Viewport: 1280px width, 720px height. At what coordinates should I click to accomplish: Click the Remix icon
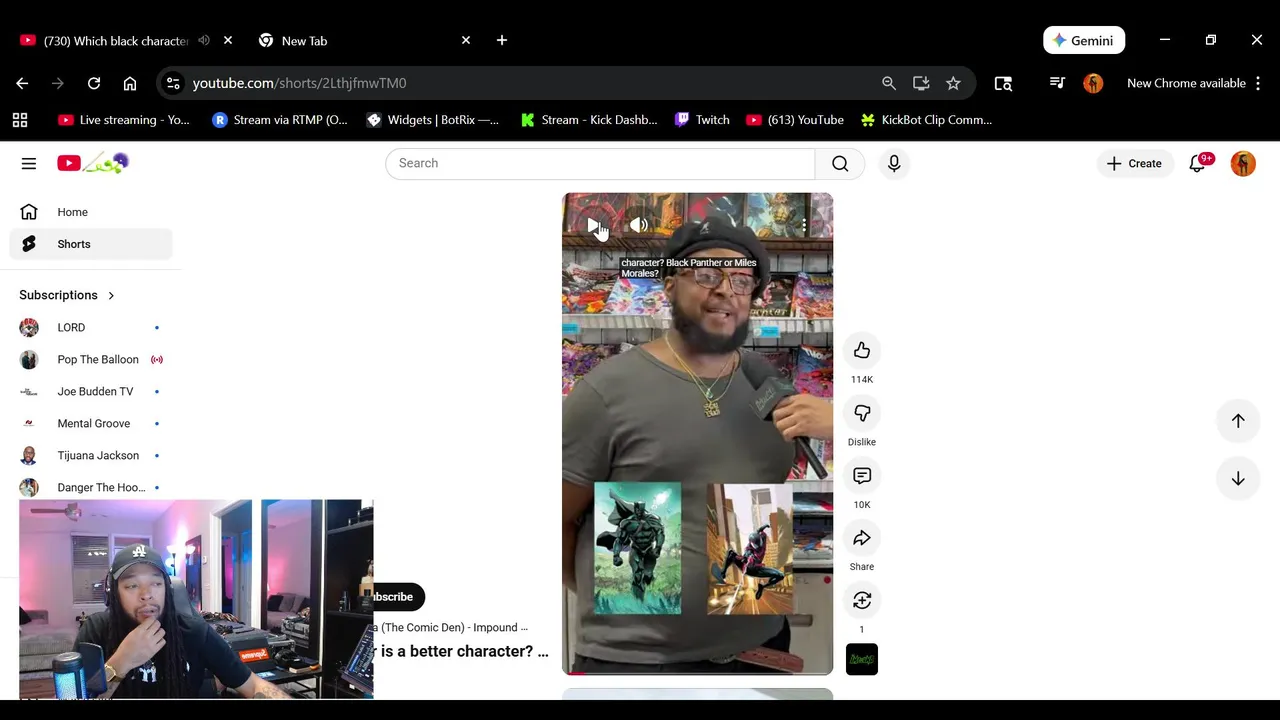[862, 601]
